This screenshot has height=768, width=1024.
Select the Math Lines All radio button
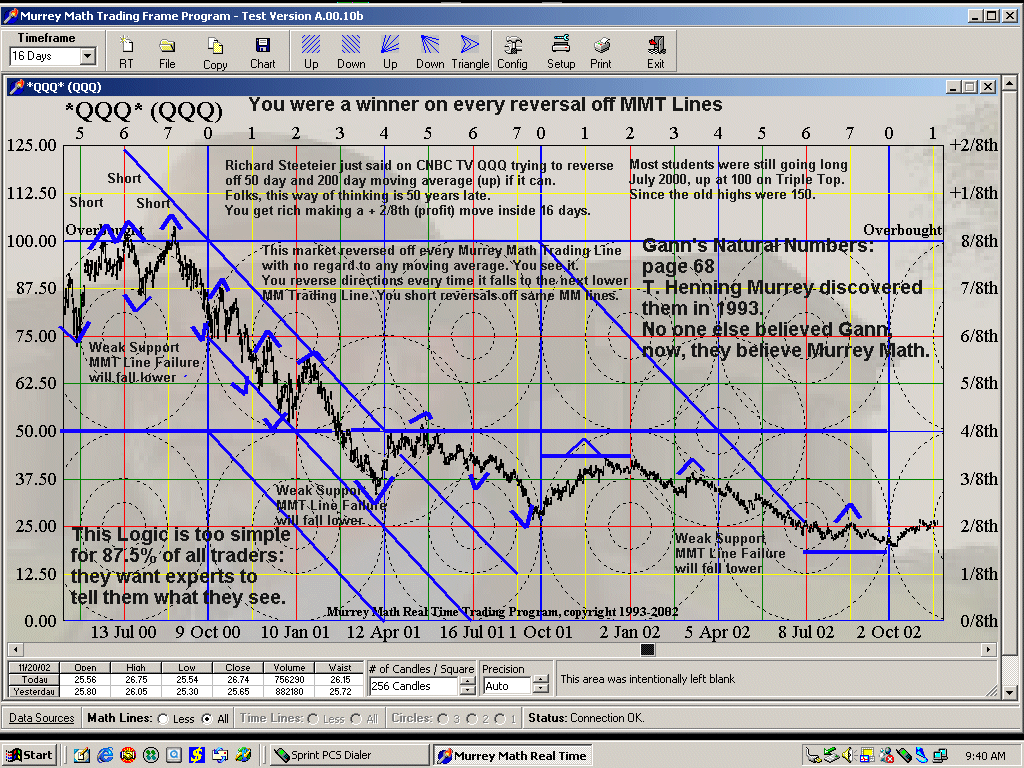(x=207, y=718)
